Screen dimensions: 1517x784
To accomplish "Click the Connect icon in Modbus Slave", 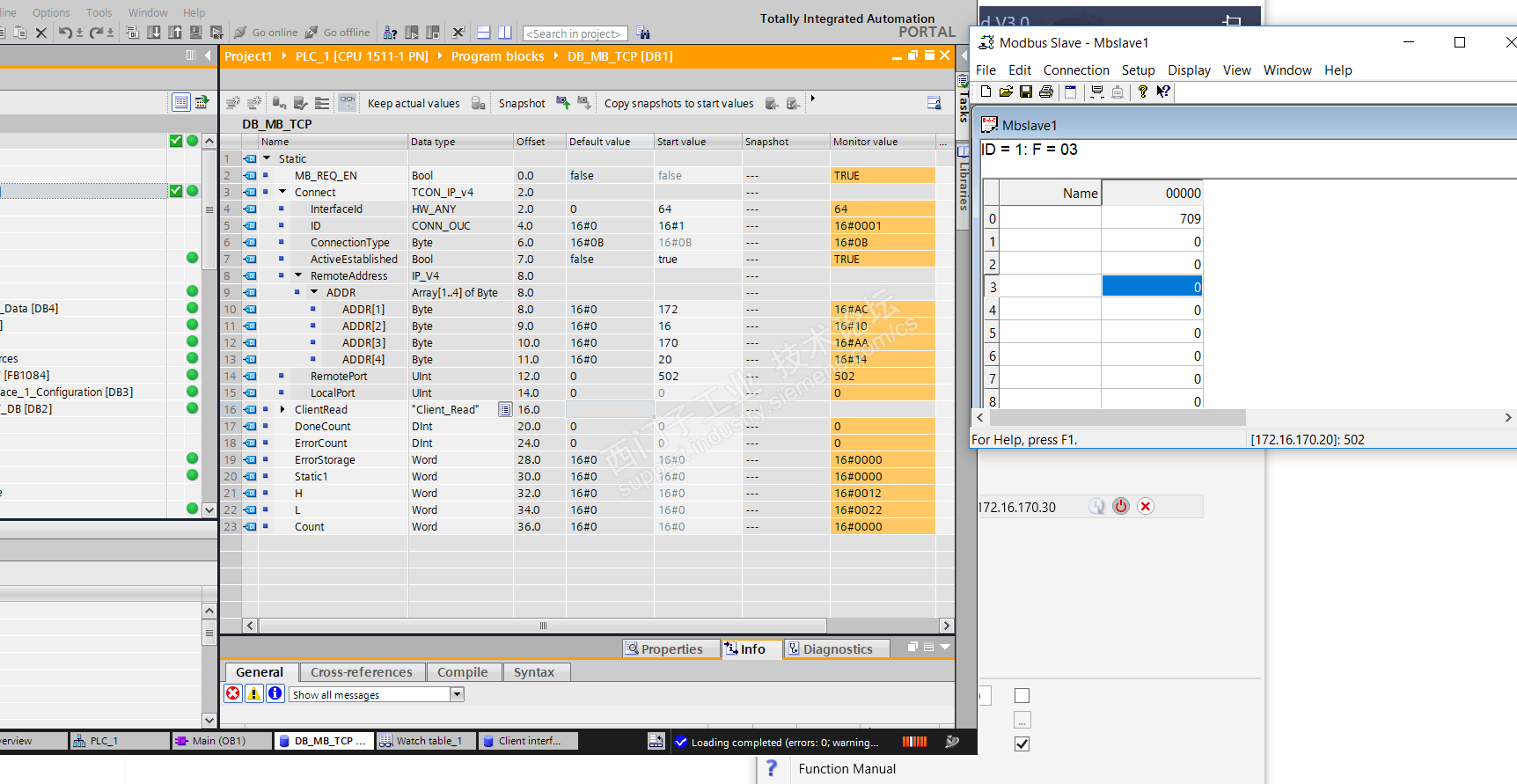I will (1097, 92).
